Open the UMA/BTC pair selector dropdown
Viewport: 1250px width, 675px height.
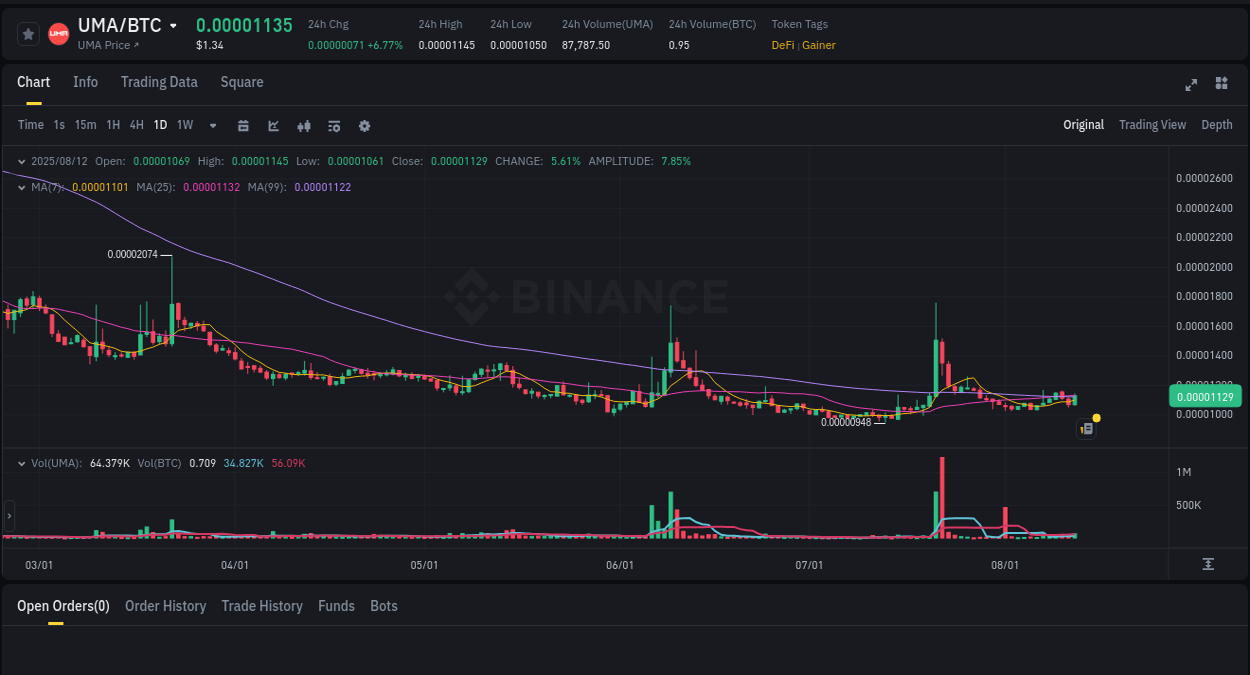[x=174, y=25]
